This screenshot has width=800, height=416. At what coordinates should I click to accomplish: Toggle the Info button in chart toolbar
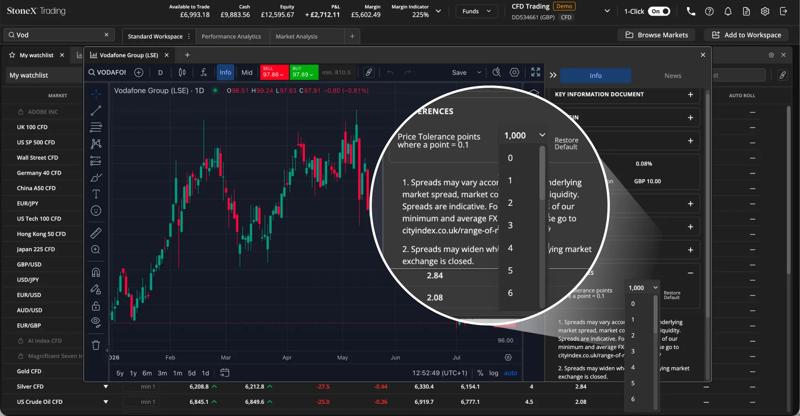[x=225, y=72]
